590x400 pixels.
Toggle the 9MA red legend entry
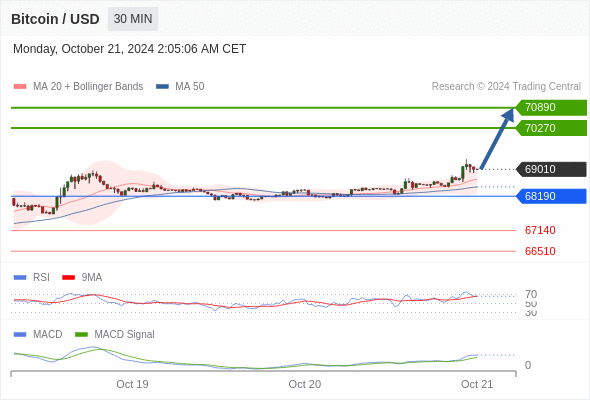point(82,277)
